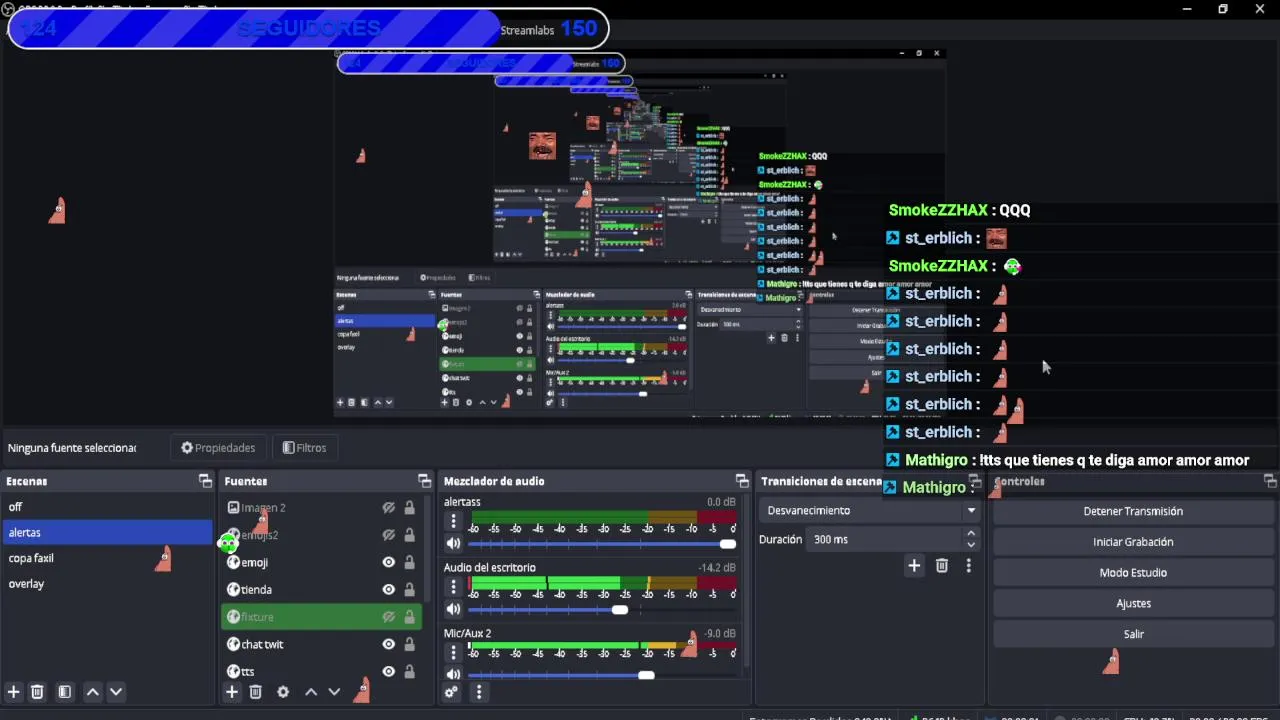Hide the tienda source
1280x720 pixels.
click(389, 590)
